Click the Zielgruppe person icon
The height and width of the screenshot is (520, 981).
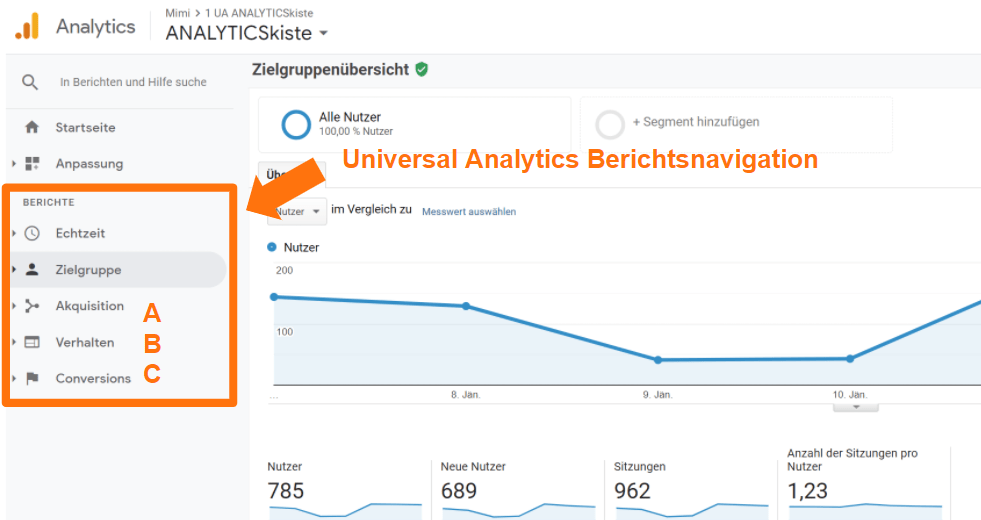point(32,270)
